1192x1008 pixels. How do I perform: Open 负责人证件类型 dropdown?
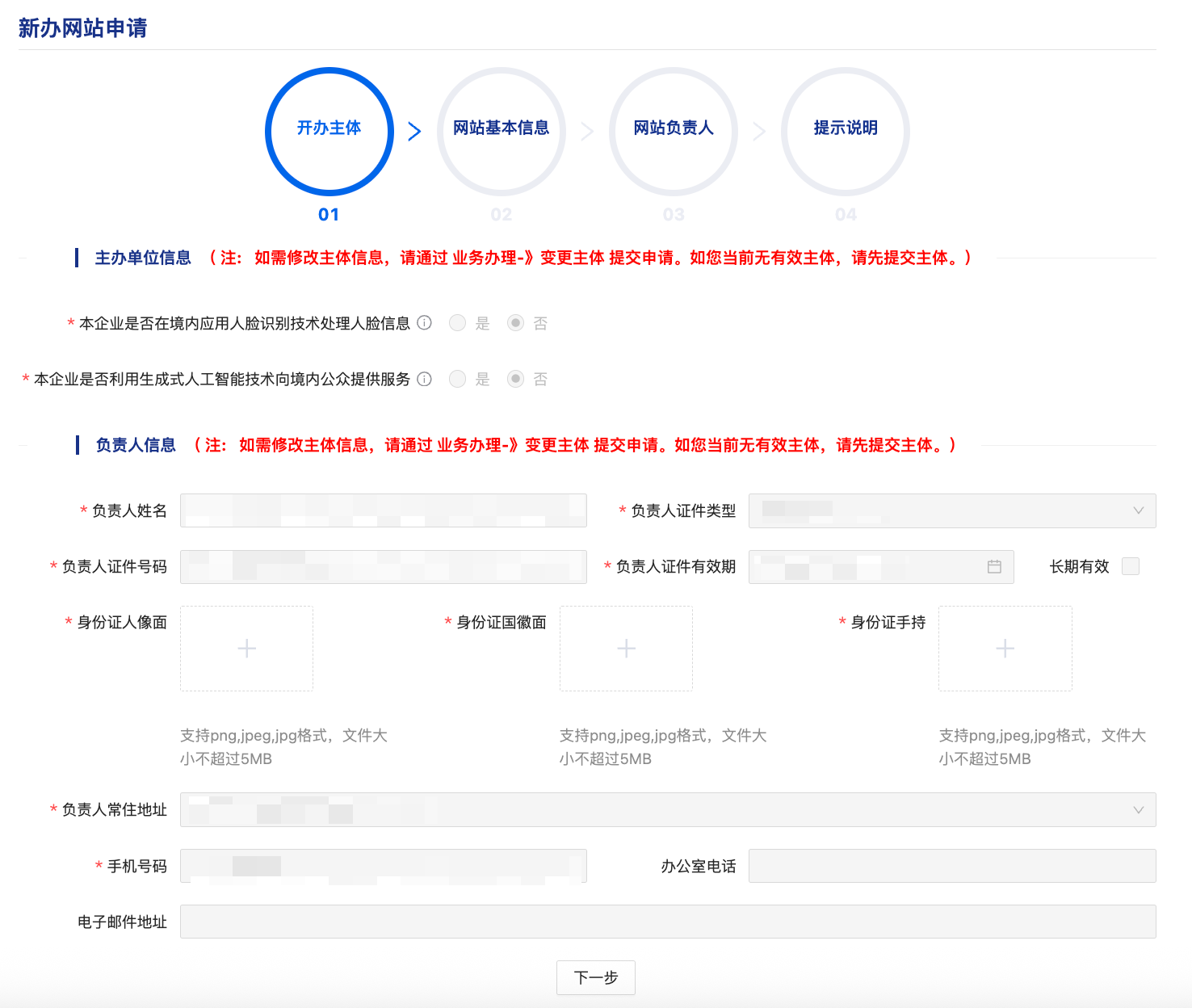click(952, 510)
